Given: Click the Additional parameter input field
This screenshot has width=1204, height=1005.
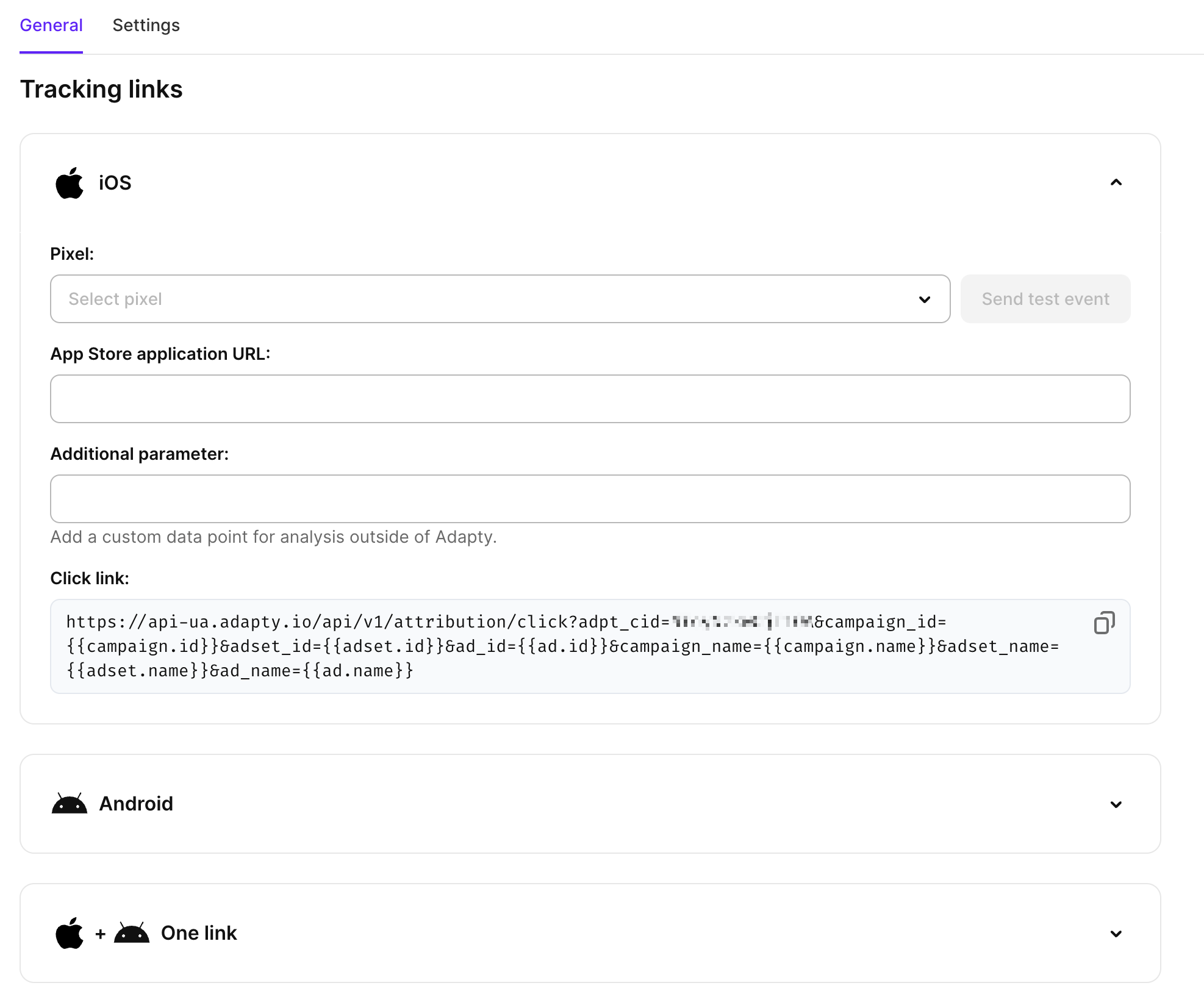Looking at the screenshot, I should pos(590,499).
